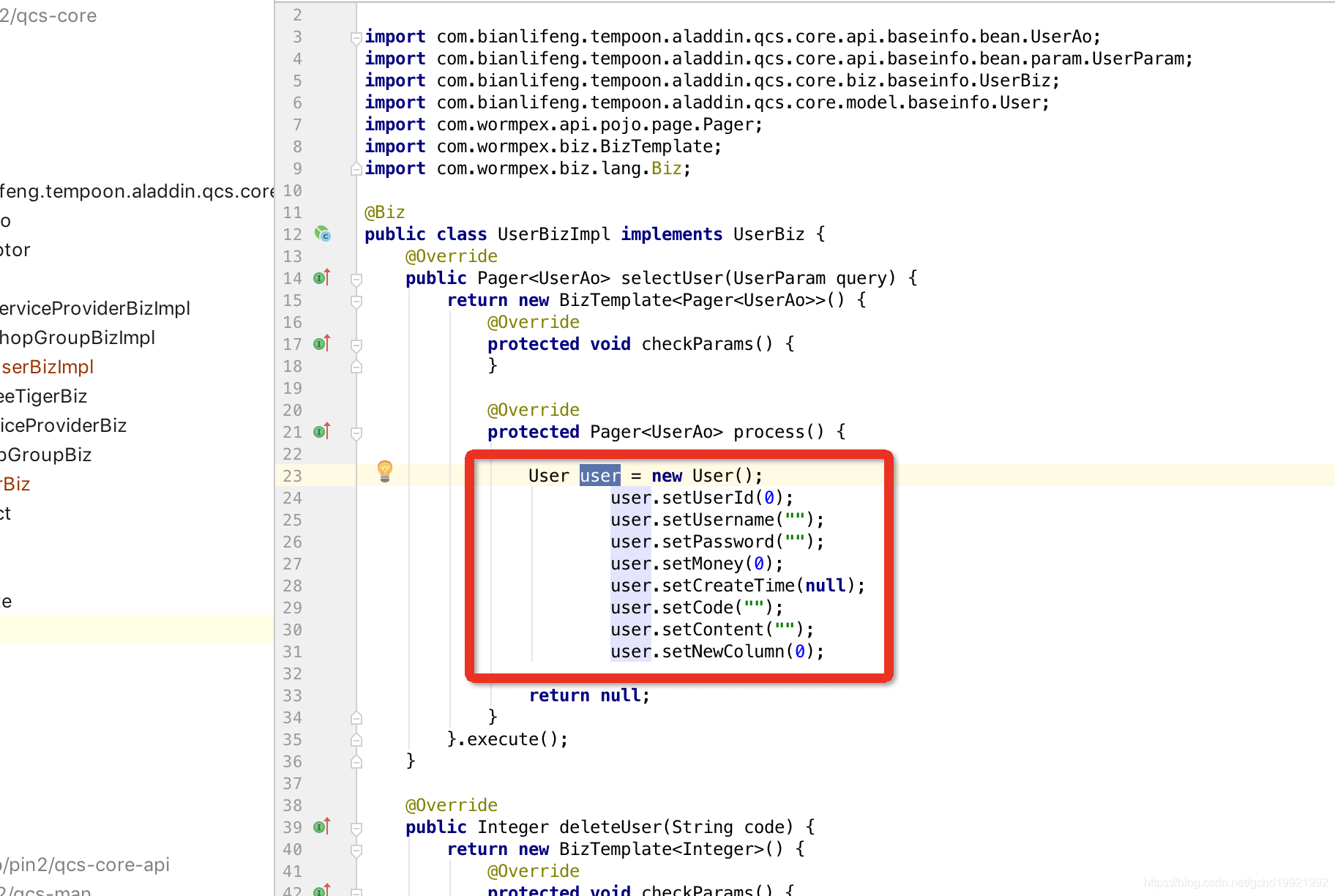Viewport: 1335px width, 896px height.
Task: Click the Pager import on line 7
Action: pyautogui.click(x=564, y=124)
